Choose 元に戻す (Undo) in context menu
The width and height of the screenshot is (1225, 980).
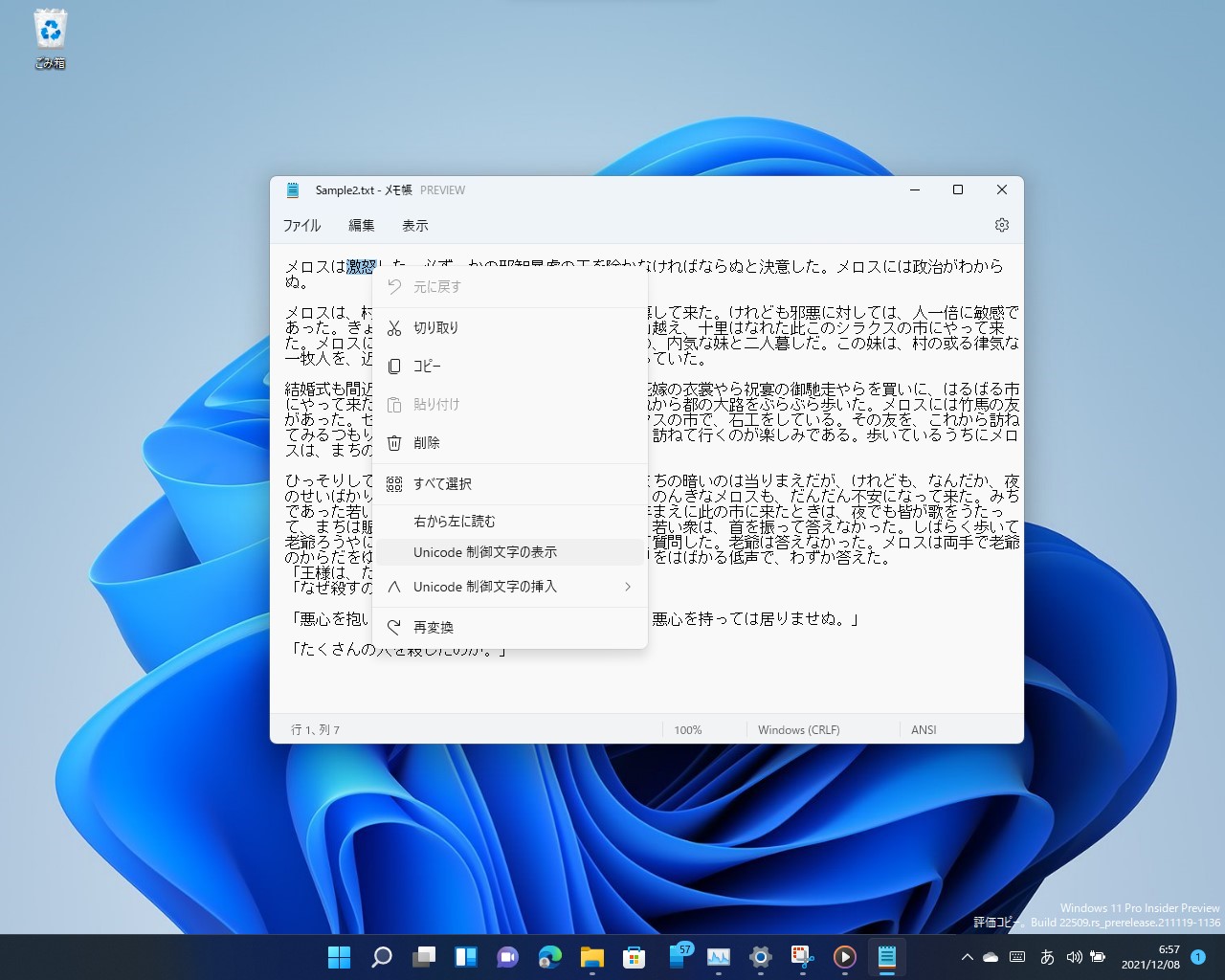(x=509, y=287)
